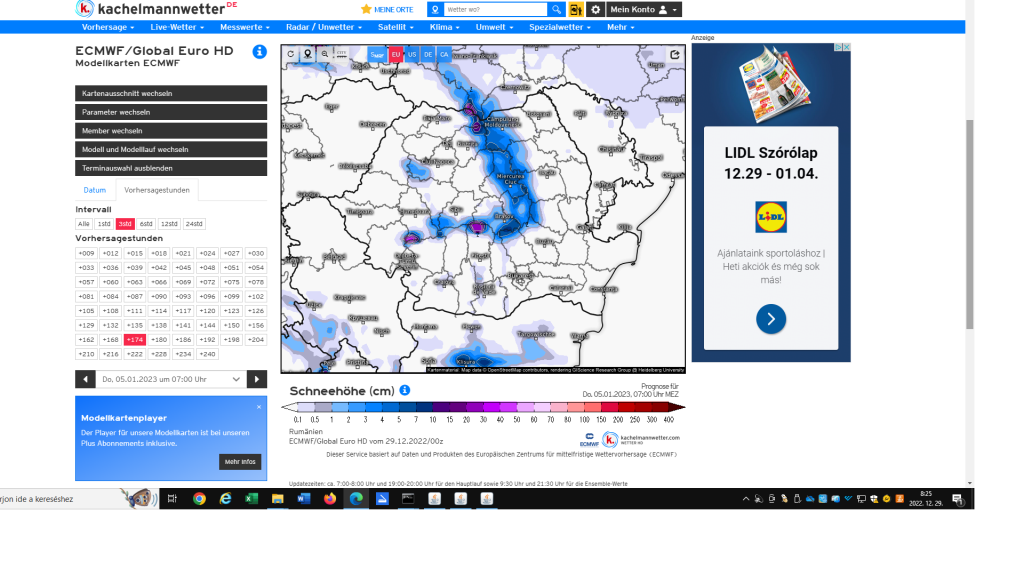Click the map zoom magnifier icon
The image size is (1024, 576).
325,54
